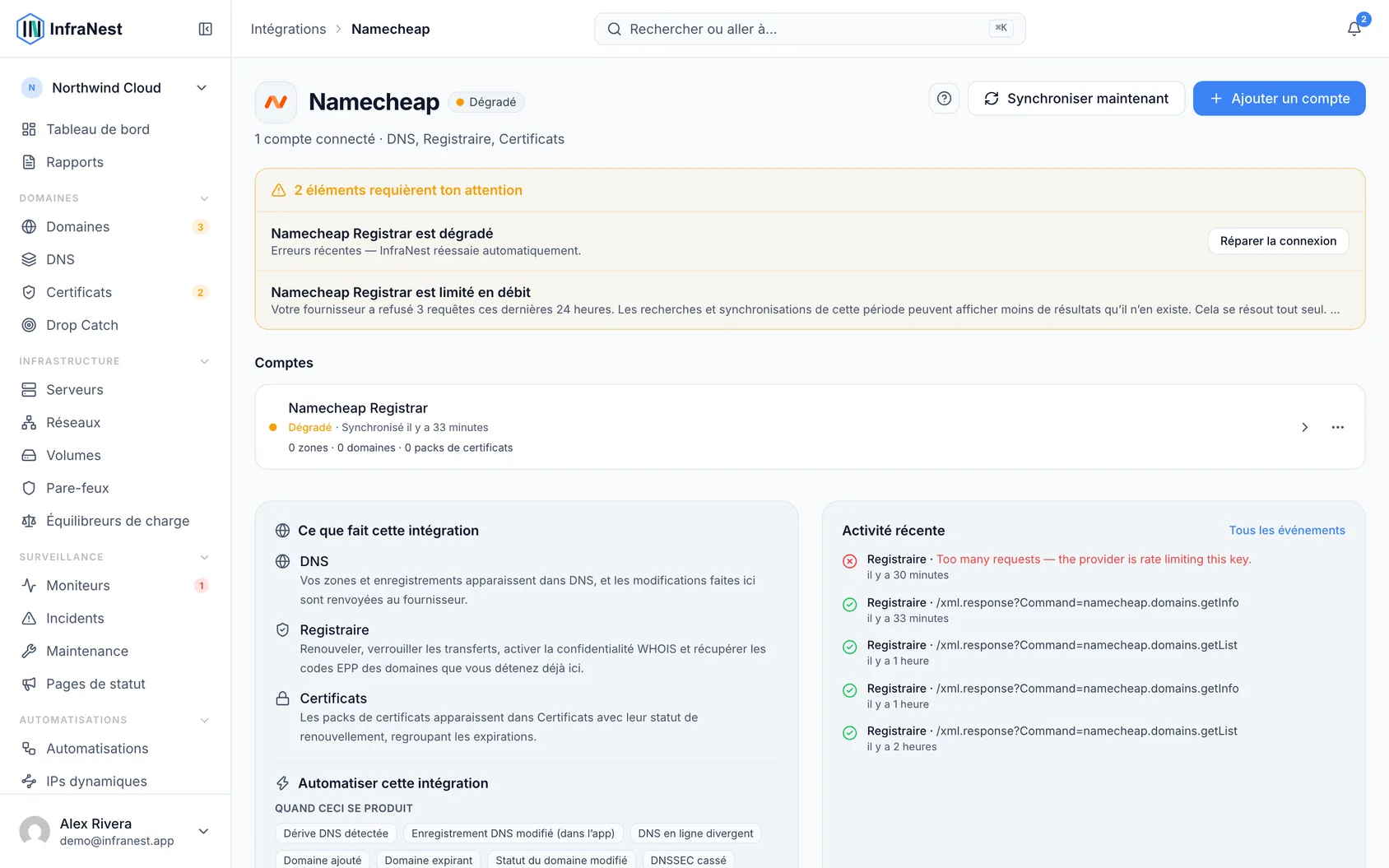The height and width of the screenshot is (868, 1389).
Task: Click the Domaine ajouté chip
Action: (323, 860)
